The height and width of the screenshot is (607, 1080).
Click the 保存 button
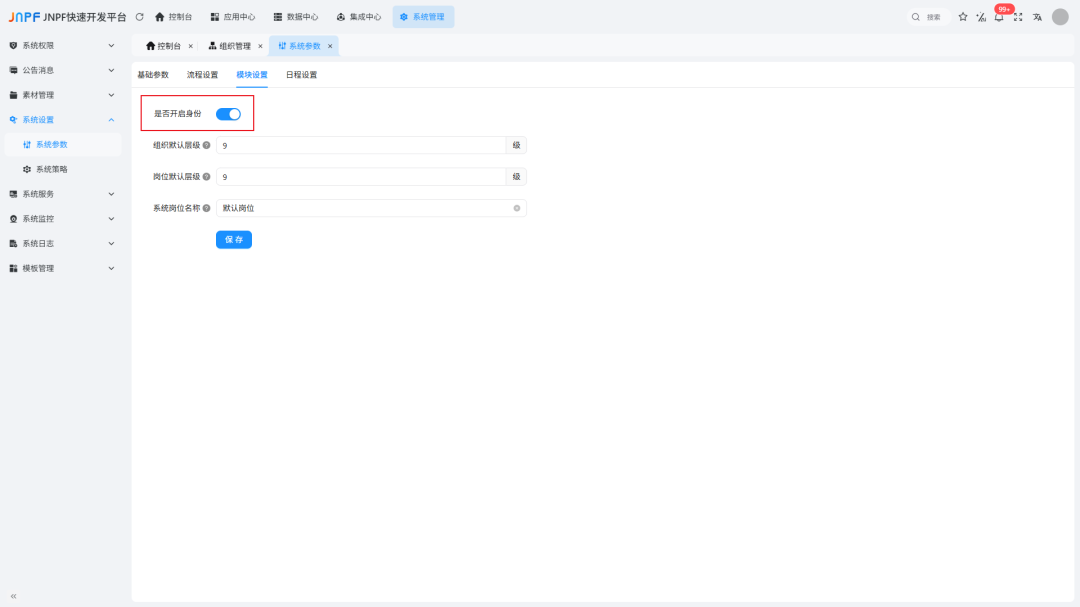tap(234, 240)
